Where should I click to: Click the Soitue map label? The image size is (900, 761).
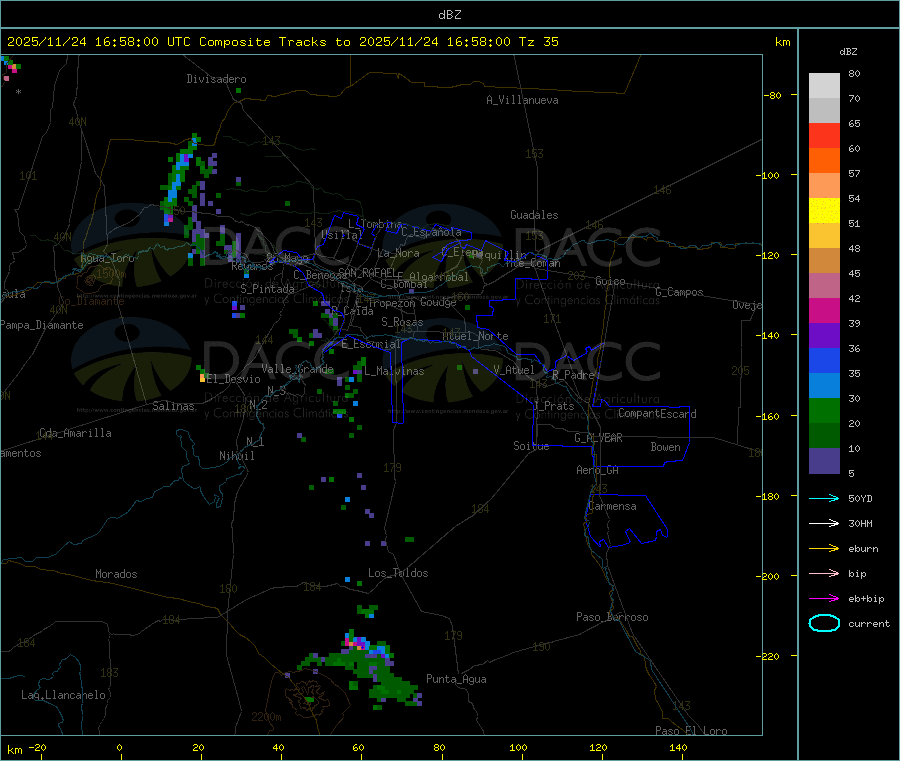531,446
